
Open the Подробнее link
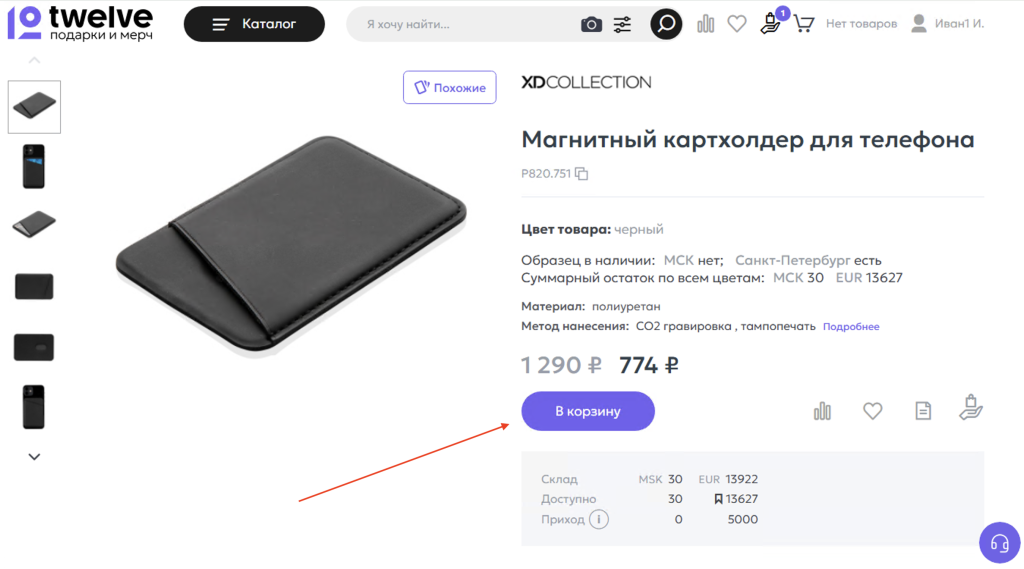tap(851, 327)
